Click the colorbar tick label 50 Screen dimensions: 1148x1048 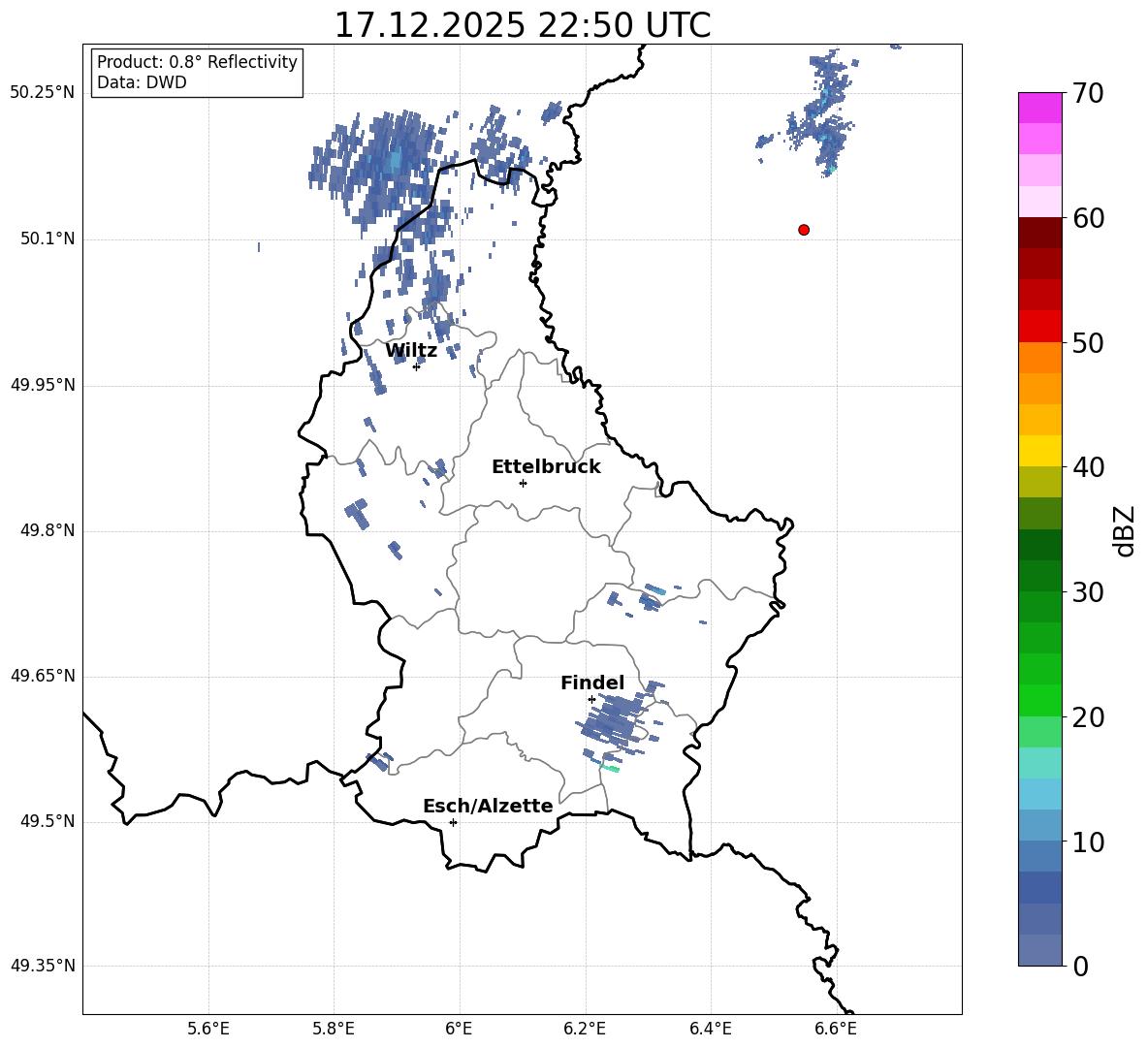point(1088,342)
